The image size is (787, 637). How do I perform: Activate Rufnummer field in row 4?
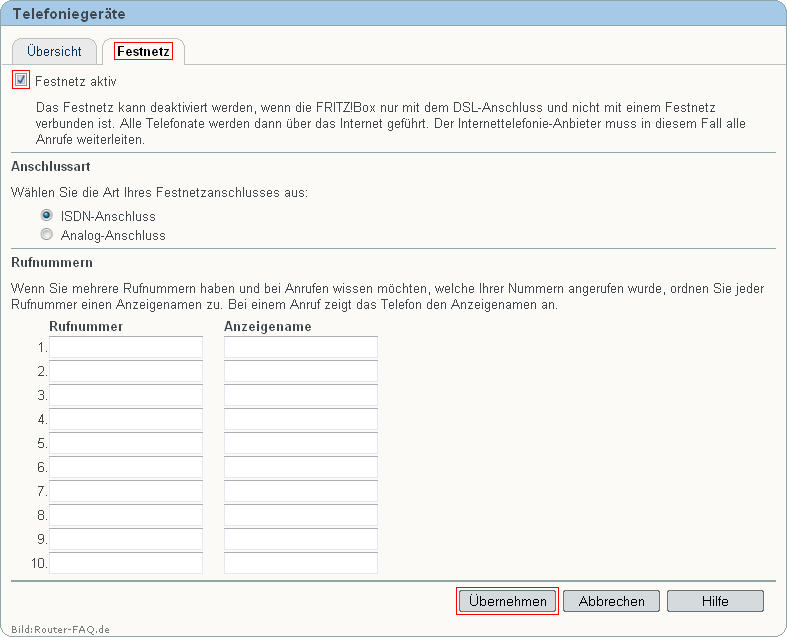pos(126,419)
